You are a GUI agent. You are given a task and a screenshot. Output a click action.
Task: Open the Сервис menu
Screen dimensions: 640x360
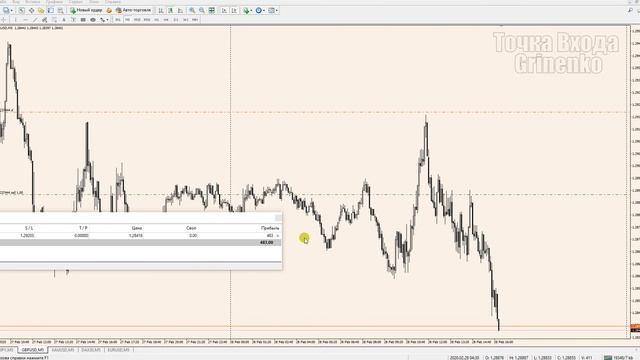coord(76,2)
